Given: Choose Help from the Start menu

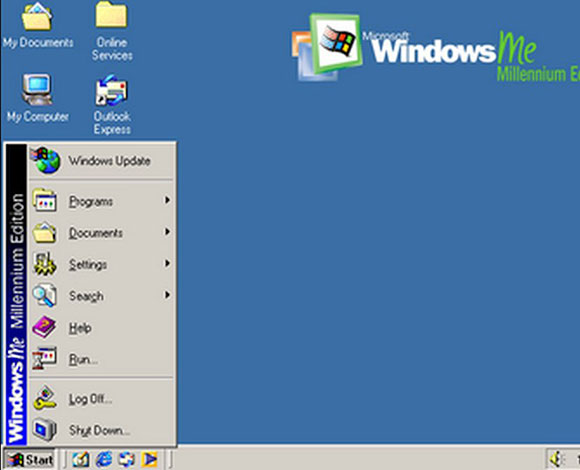Looking at the screenshot, I should 101,328.
